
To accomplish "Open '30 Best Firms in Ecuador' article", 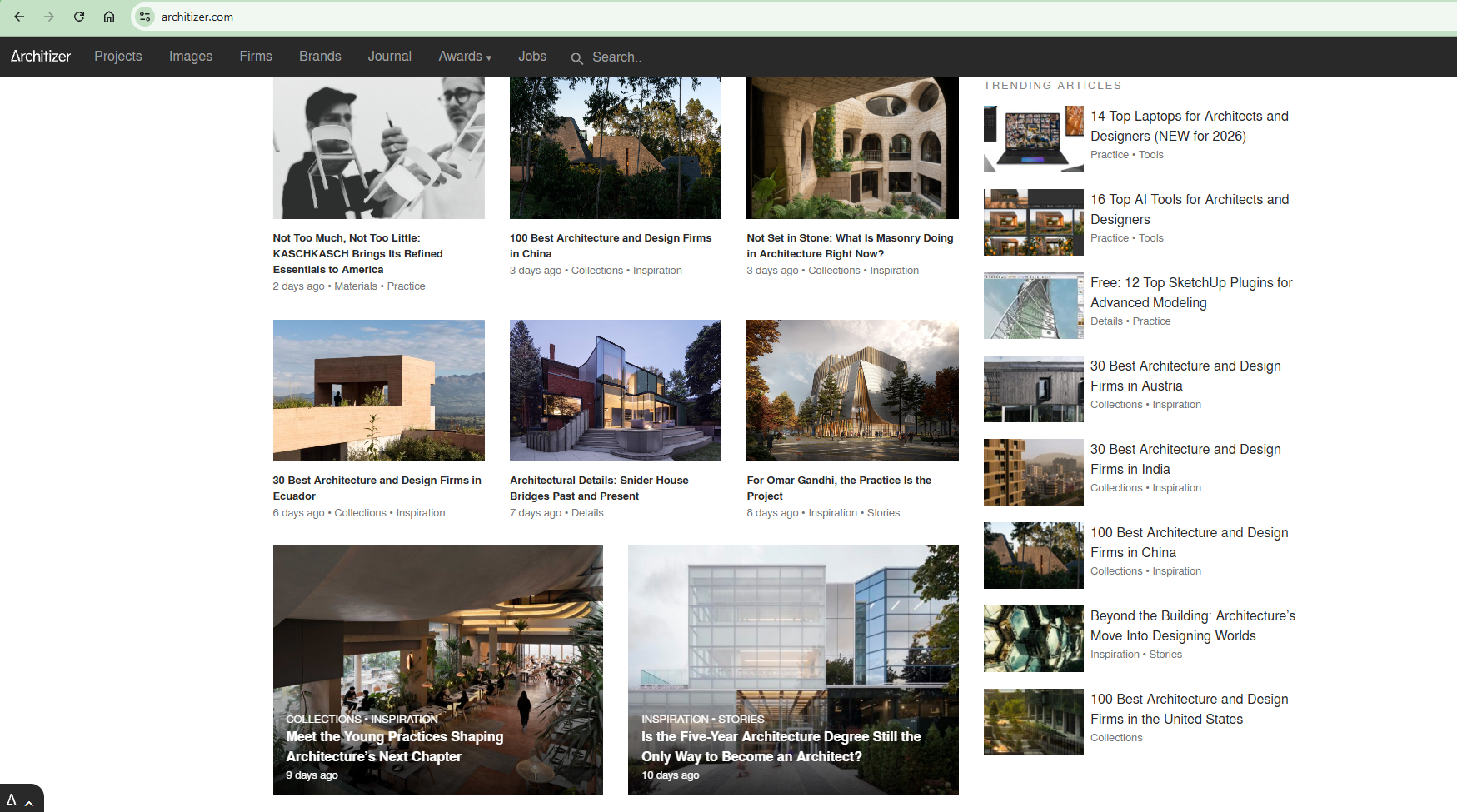I will (x=377, y=488).
